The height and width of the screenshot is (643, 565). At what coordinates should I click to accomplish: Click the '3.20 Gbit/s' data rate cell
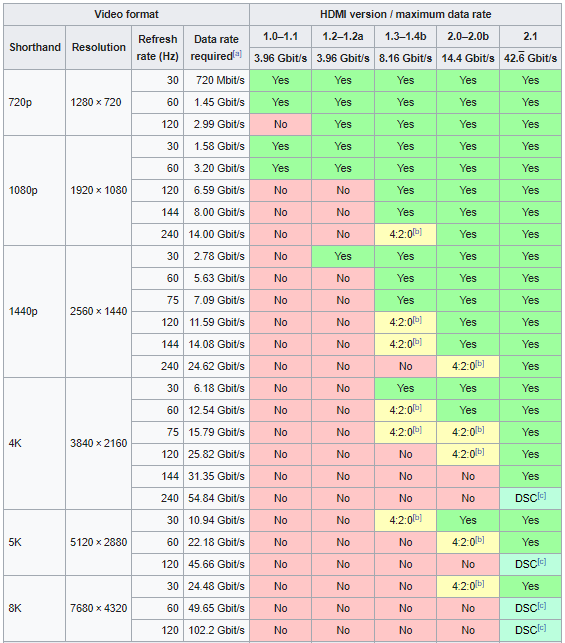(x=216, y=168)
